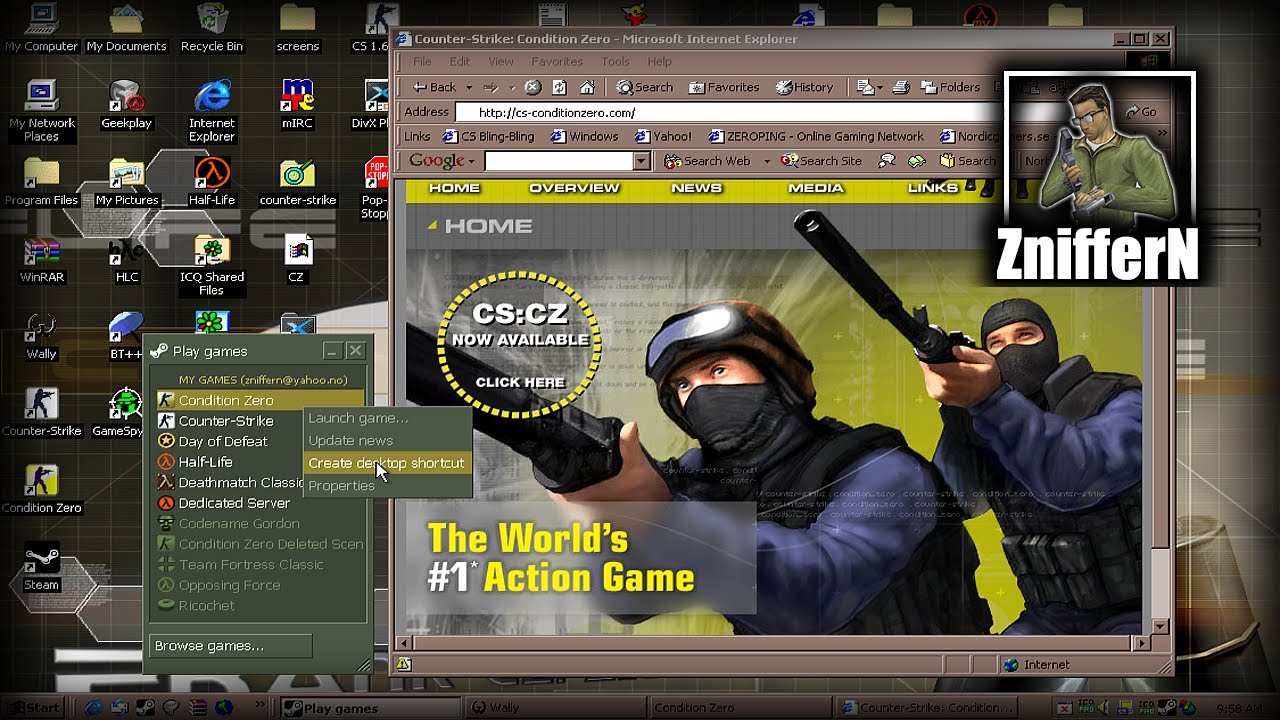Open the WinRAR desktop icon
Screen dimensions: 1280x720
coord(41,259)
